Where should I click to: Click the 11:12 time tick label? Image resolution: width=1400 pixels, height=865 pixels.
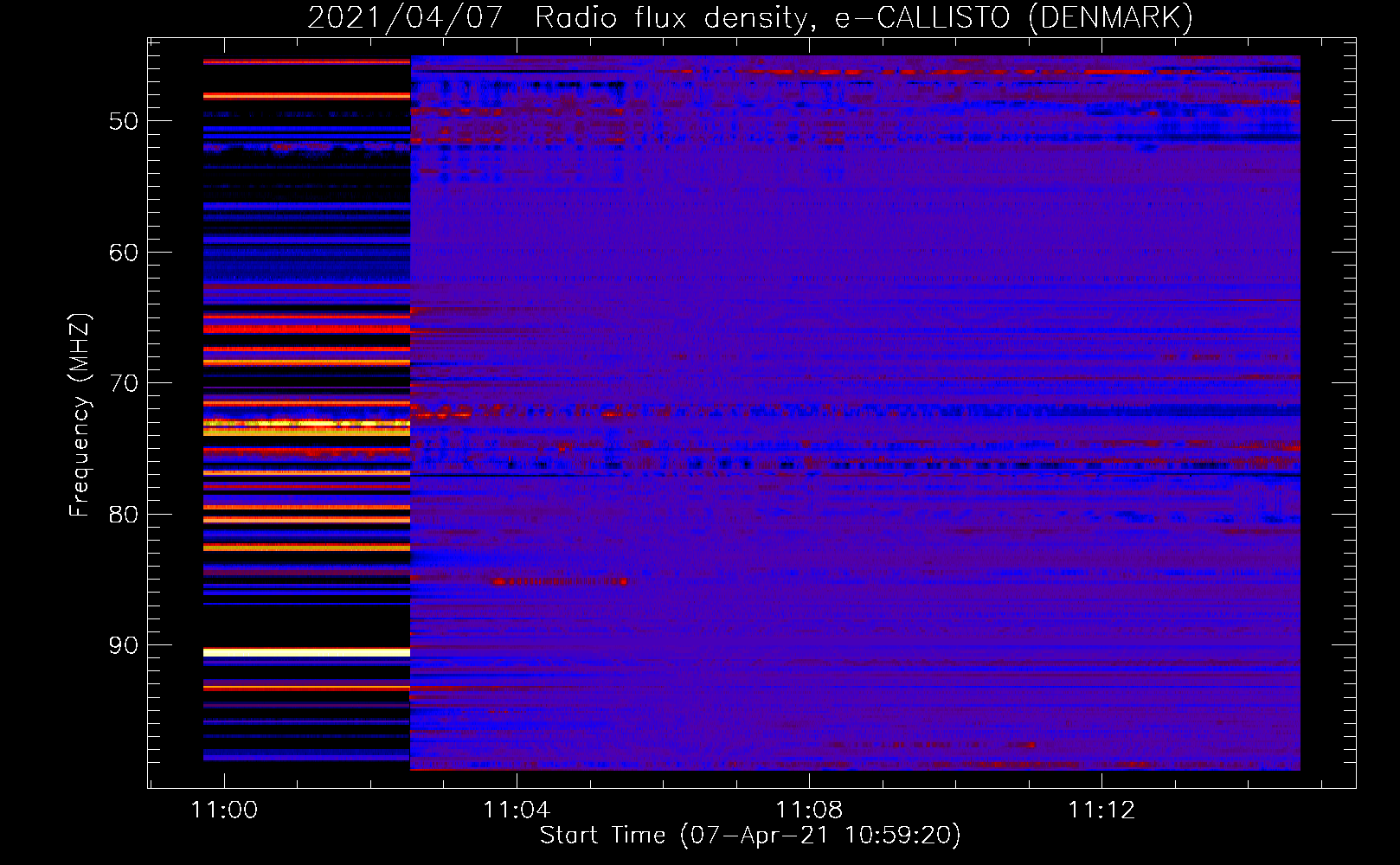coord(1101,810)
